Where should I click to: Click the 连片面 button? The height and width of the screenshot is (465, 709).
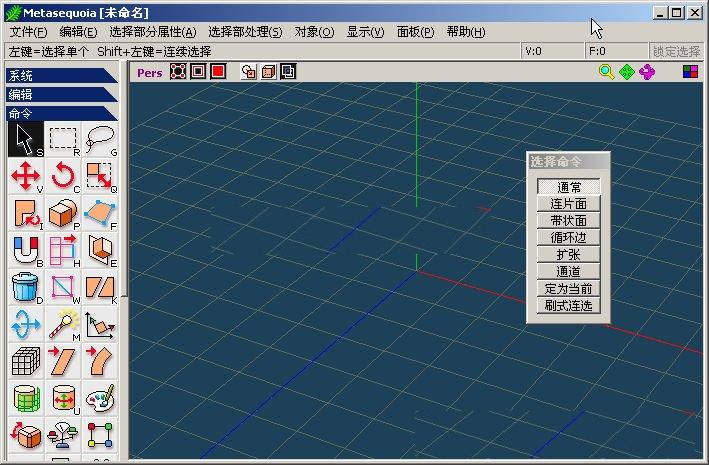[x=568, y=204]
